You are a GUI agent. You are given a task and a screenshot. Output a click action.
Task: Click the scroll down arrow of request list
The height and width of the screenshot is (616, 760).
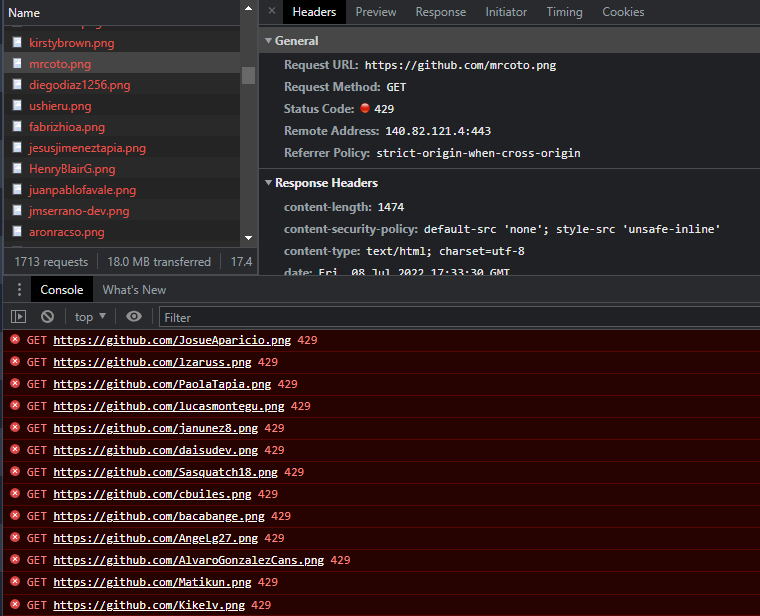point(248,237)
